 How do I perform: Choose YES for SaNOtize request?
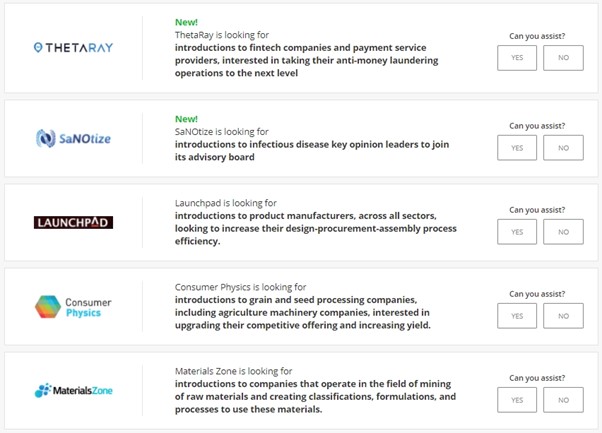click(517, 148)
